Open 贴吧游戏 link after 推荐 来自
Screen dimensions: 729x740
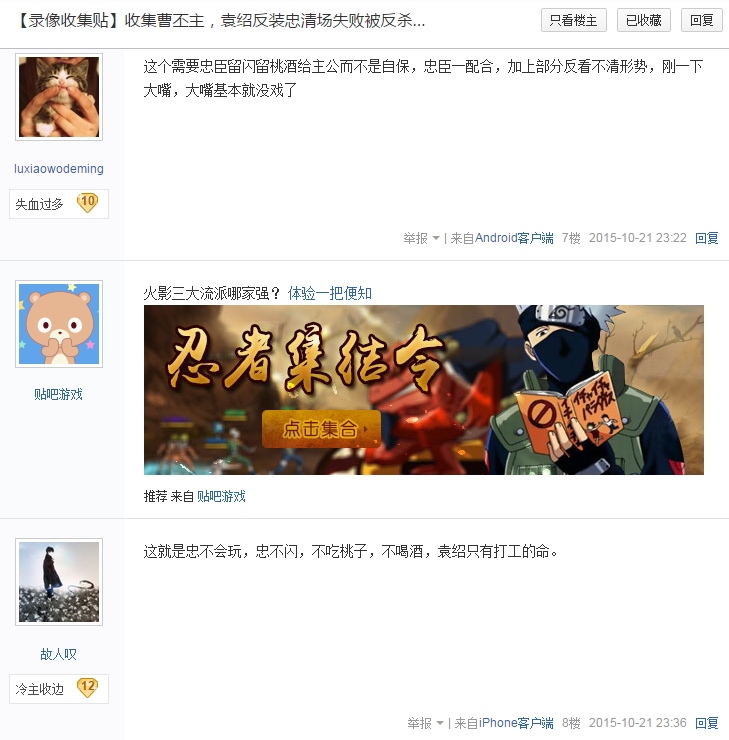(x=221, y=496)
